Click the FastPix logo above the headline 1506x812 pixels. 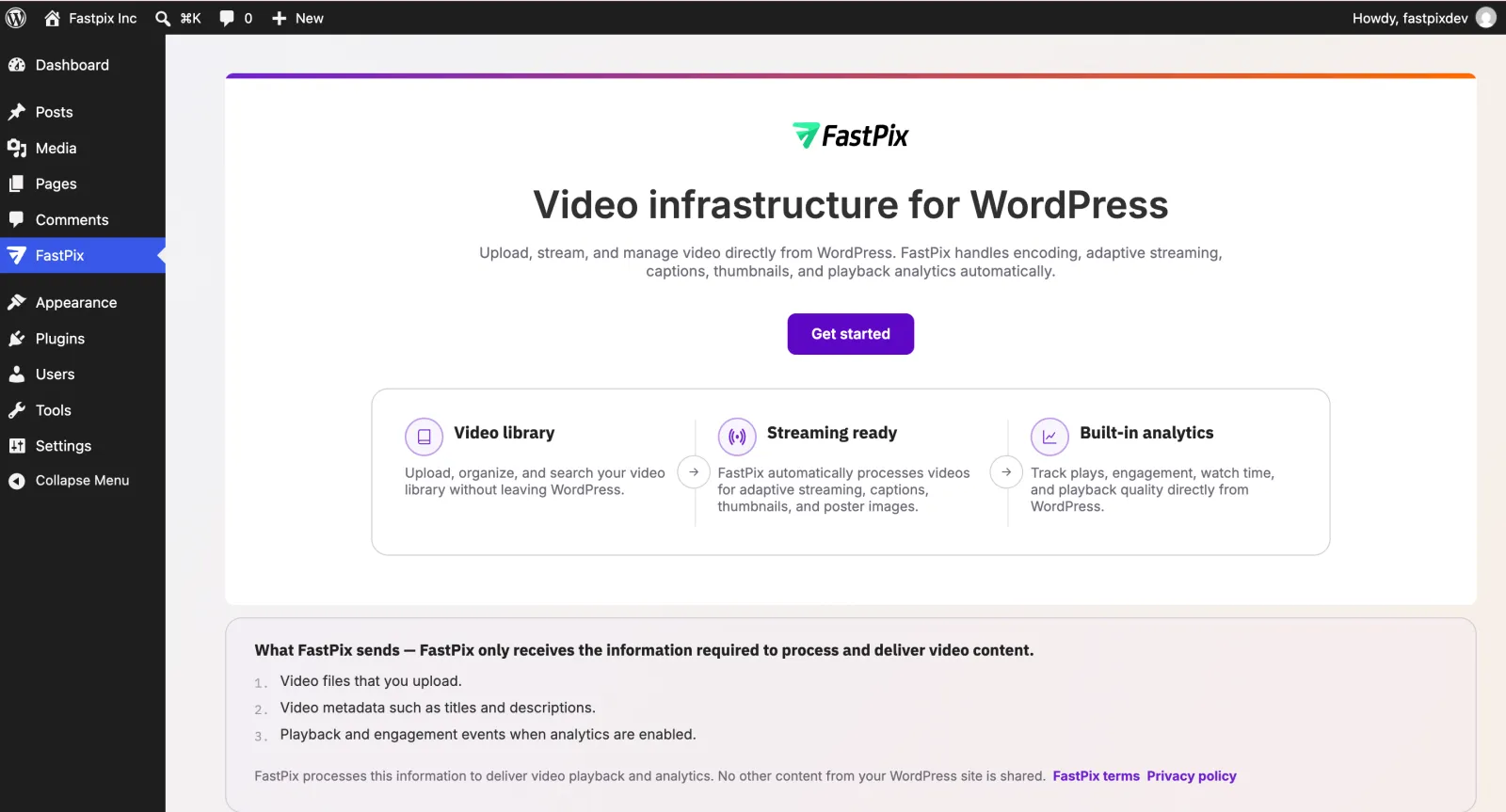point(851,135)
